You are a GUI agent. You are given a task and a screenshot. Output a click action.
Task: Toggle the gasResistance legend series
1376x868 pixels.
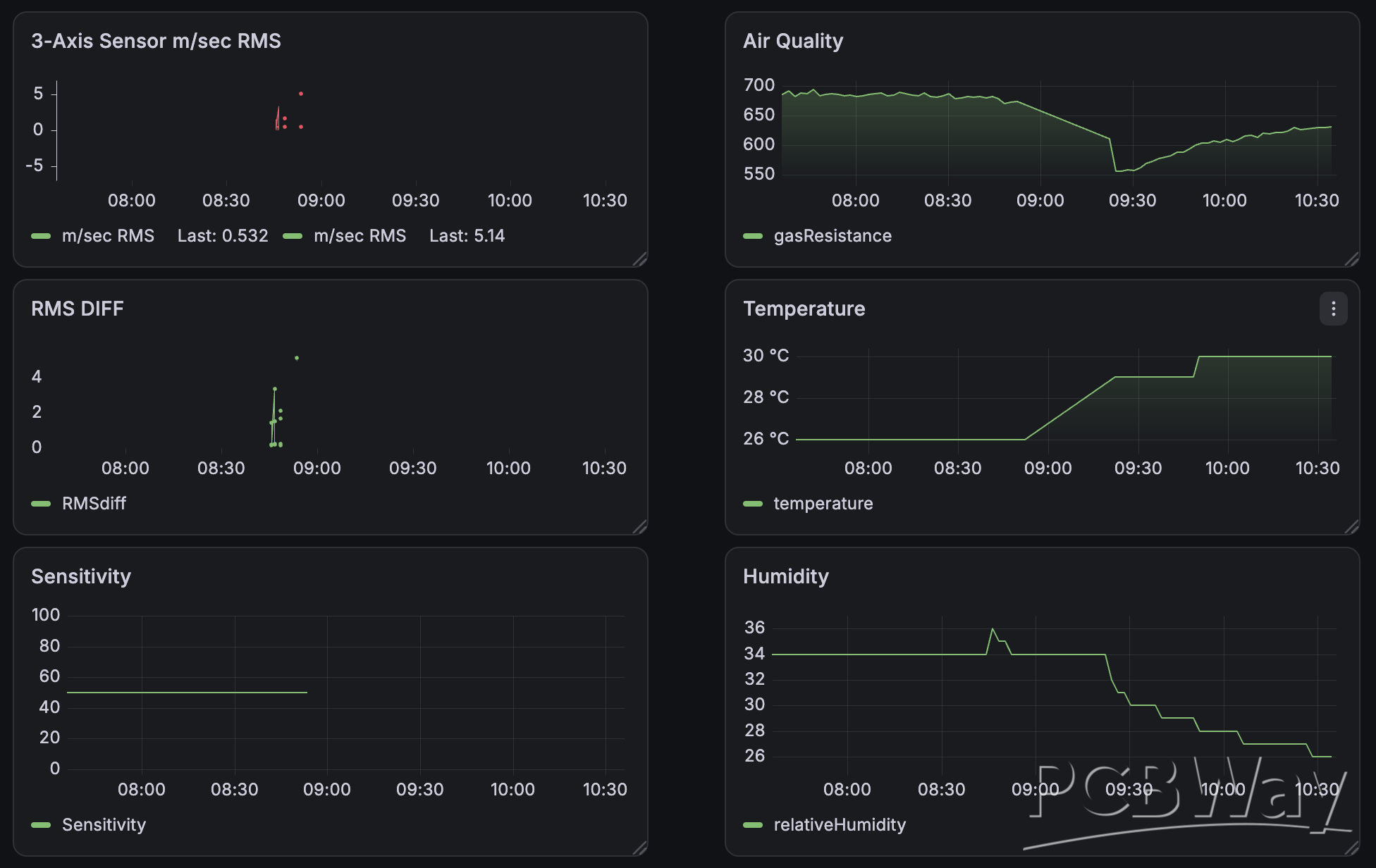(833, 236)
